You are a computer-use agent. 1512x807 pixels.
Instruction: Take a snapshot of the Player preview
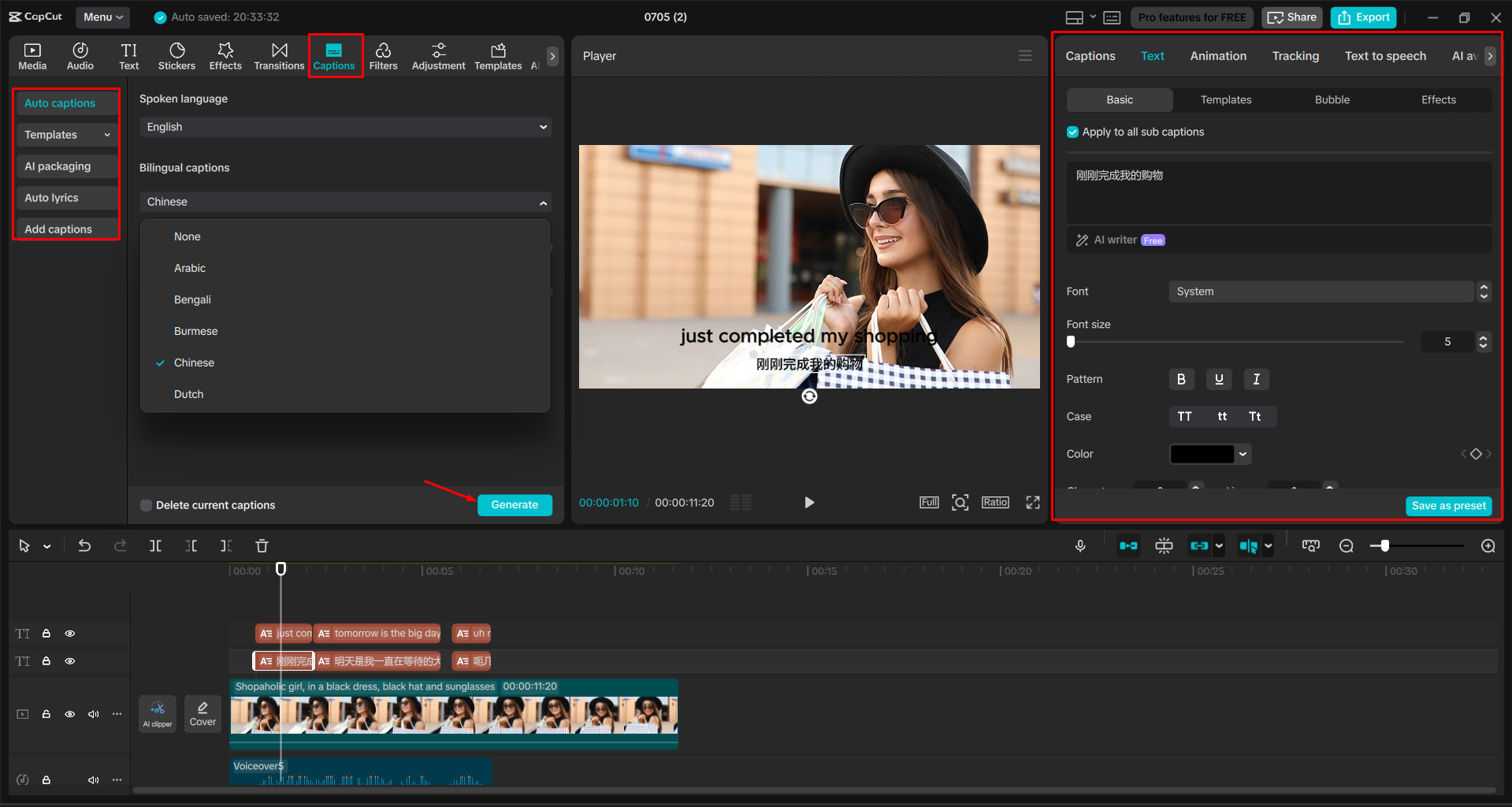point(960,502)
